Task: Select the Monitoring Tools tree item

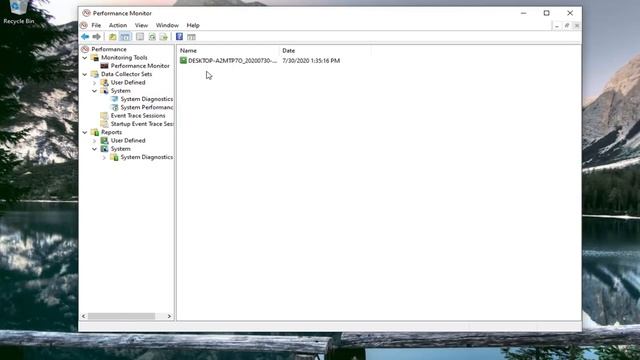Action: coord(124,58)
